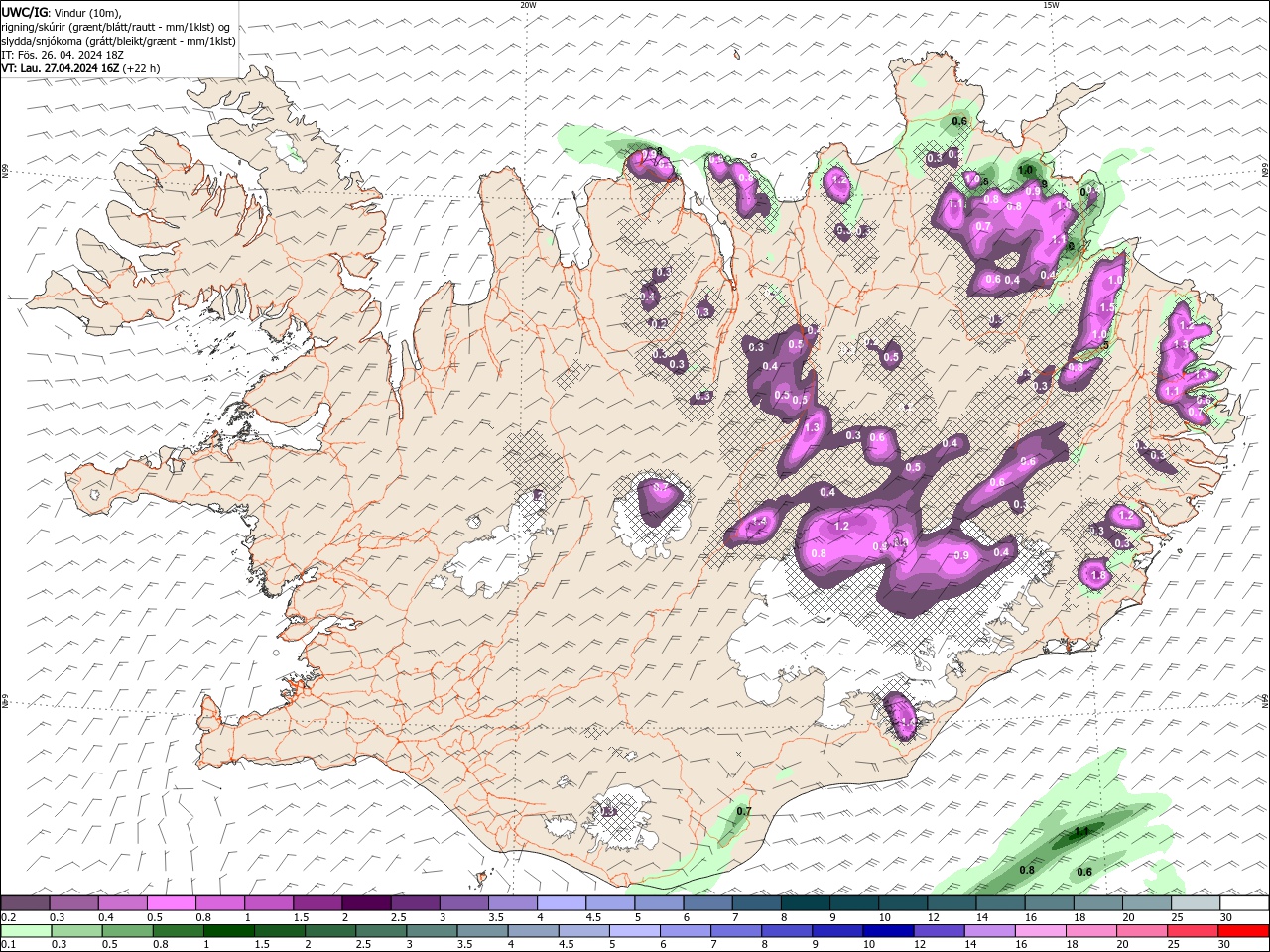Click the white '1.8' snow value near the southeast coast
The image size is (1270, 952).
1097,575
